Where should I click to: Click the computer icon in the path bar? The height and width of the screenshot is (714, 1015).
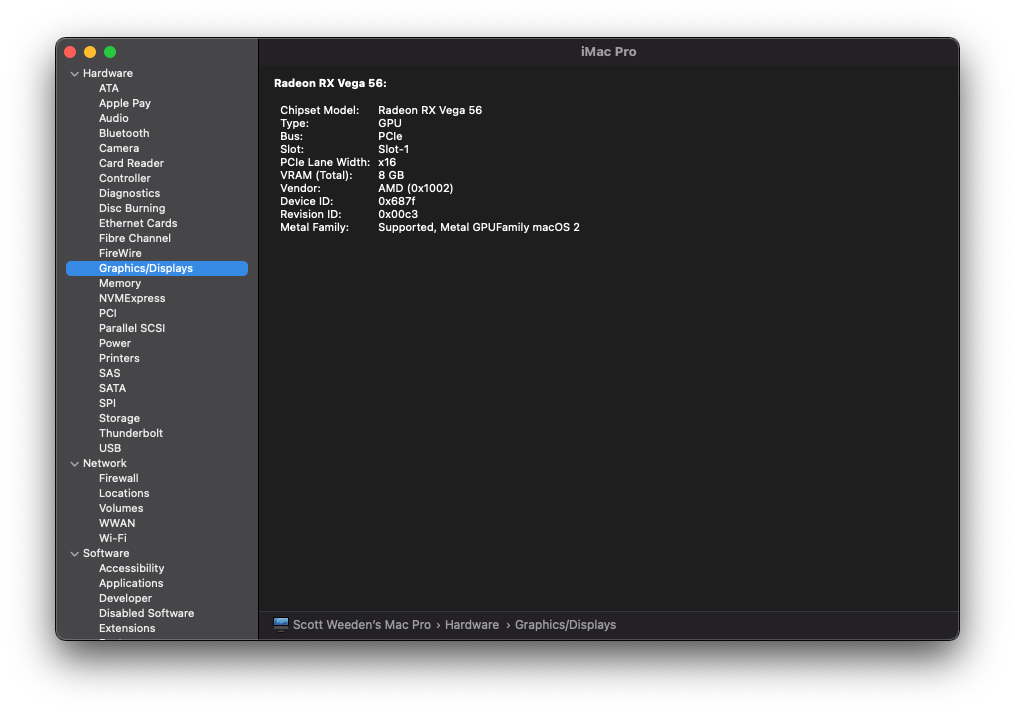tap(281, 625)
